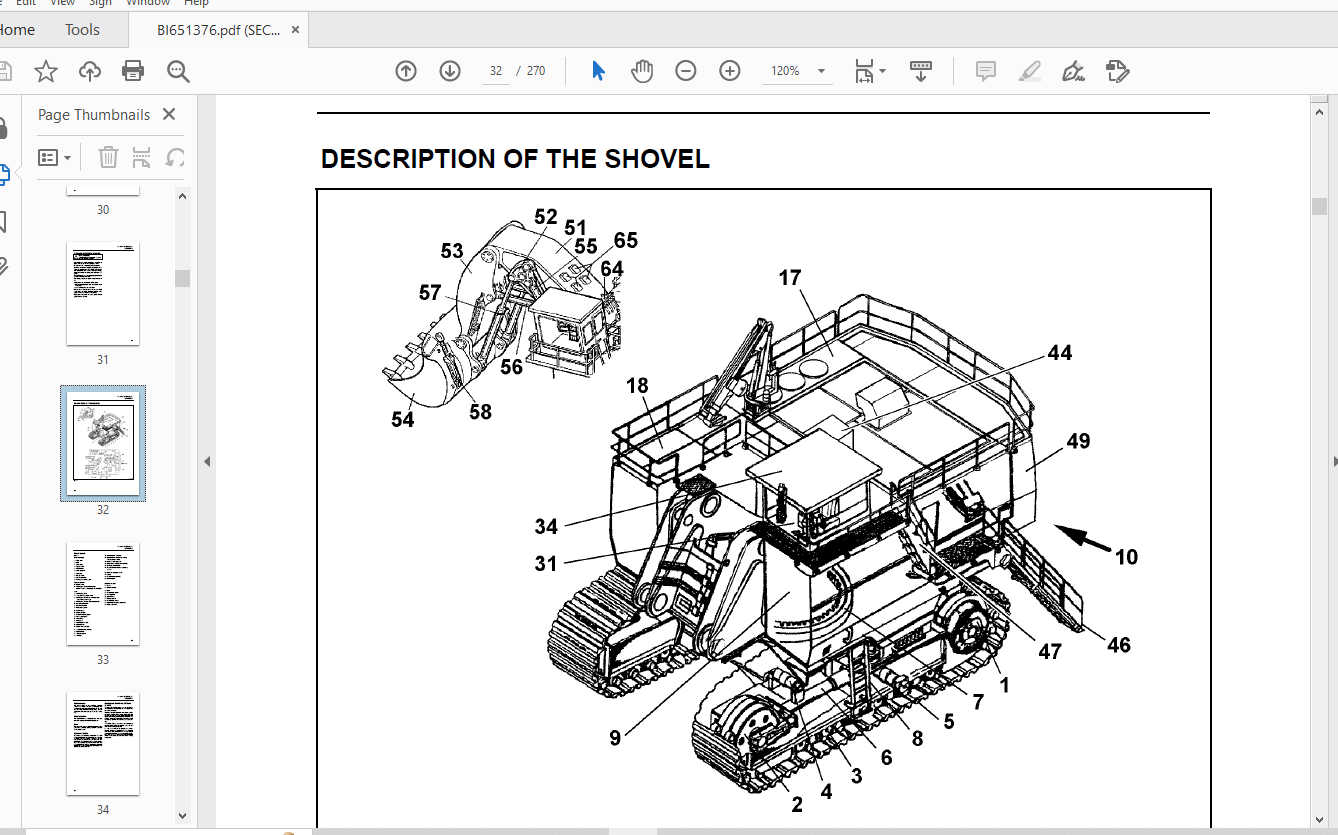Zoom out with the minus button
Viewport: 1338px width, 835px height.
pos(686,71)
